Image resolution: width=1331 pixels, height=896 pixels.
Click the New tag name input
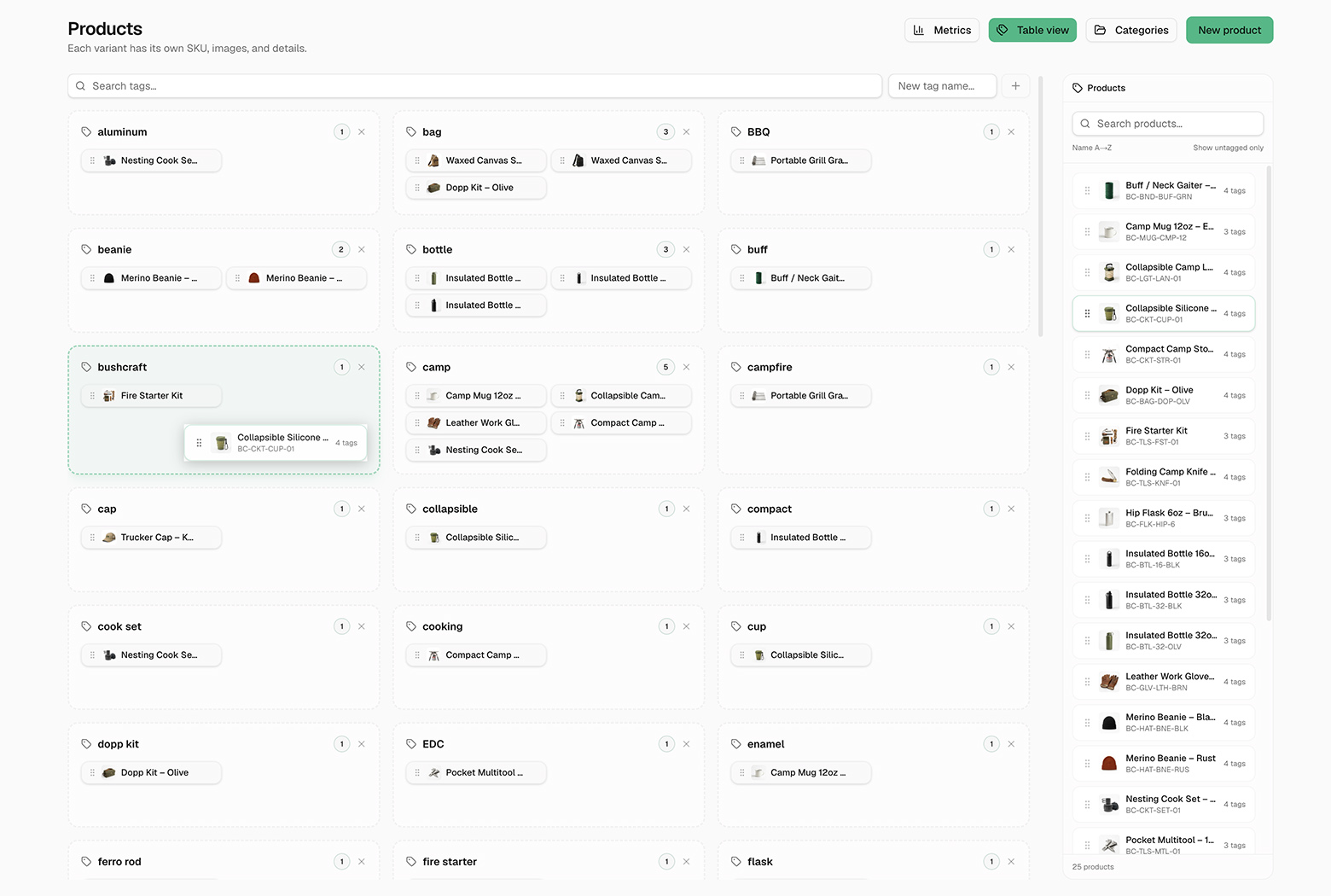942,86
